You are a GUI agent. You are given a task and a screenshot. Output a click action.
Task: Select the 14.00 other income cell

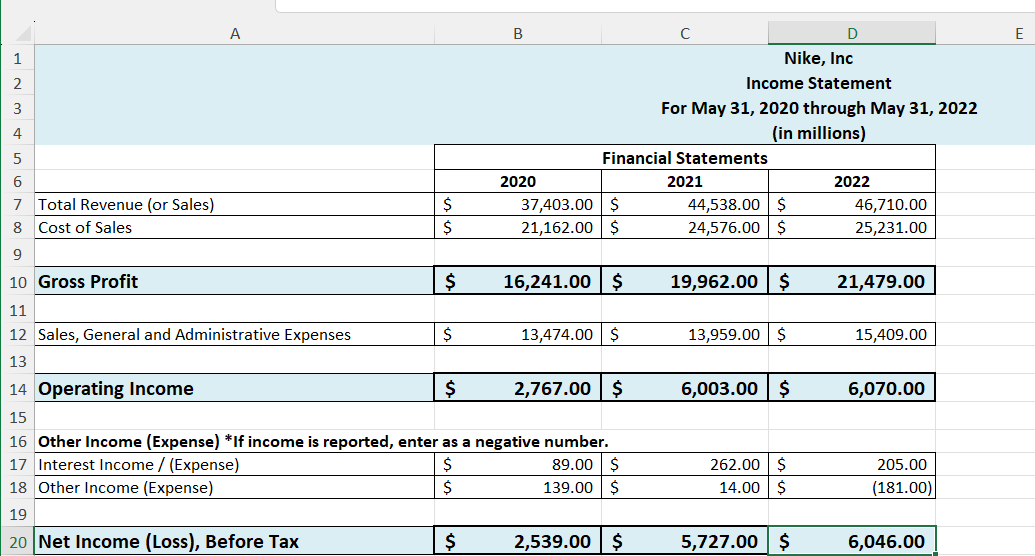coord(685,487)
